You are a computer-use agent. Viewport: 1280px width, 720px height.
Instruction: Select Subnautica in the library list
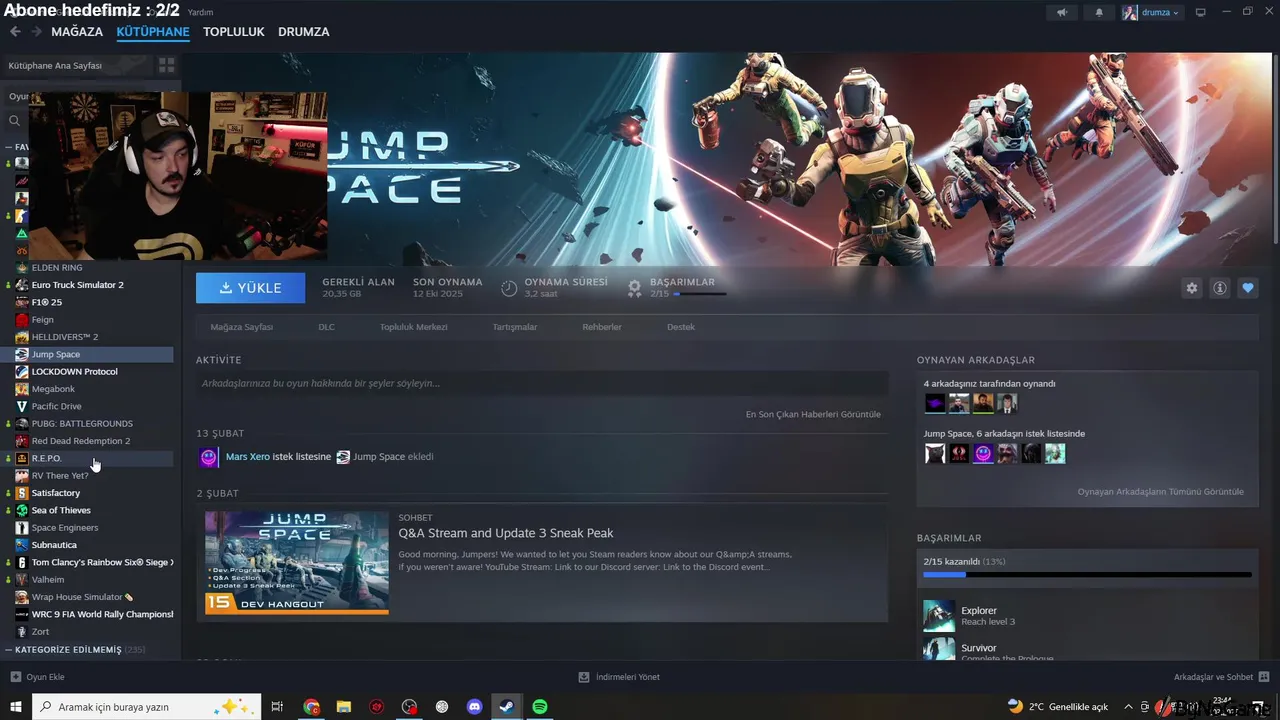54,545
